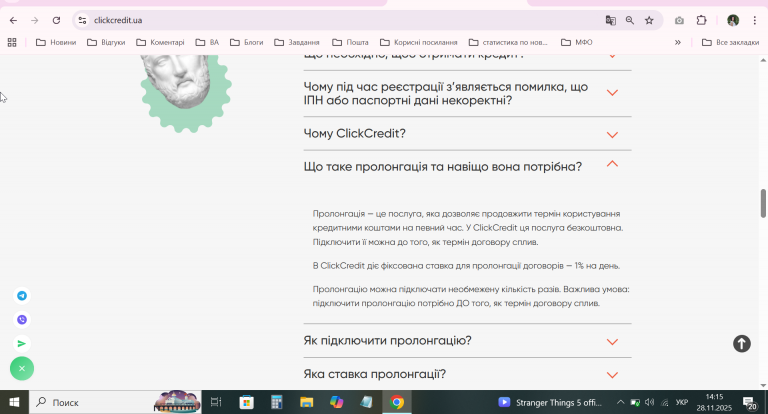Click the taskbar Поиск search box
Screen dimensions: 768x414
point(115,402)
